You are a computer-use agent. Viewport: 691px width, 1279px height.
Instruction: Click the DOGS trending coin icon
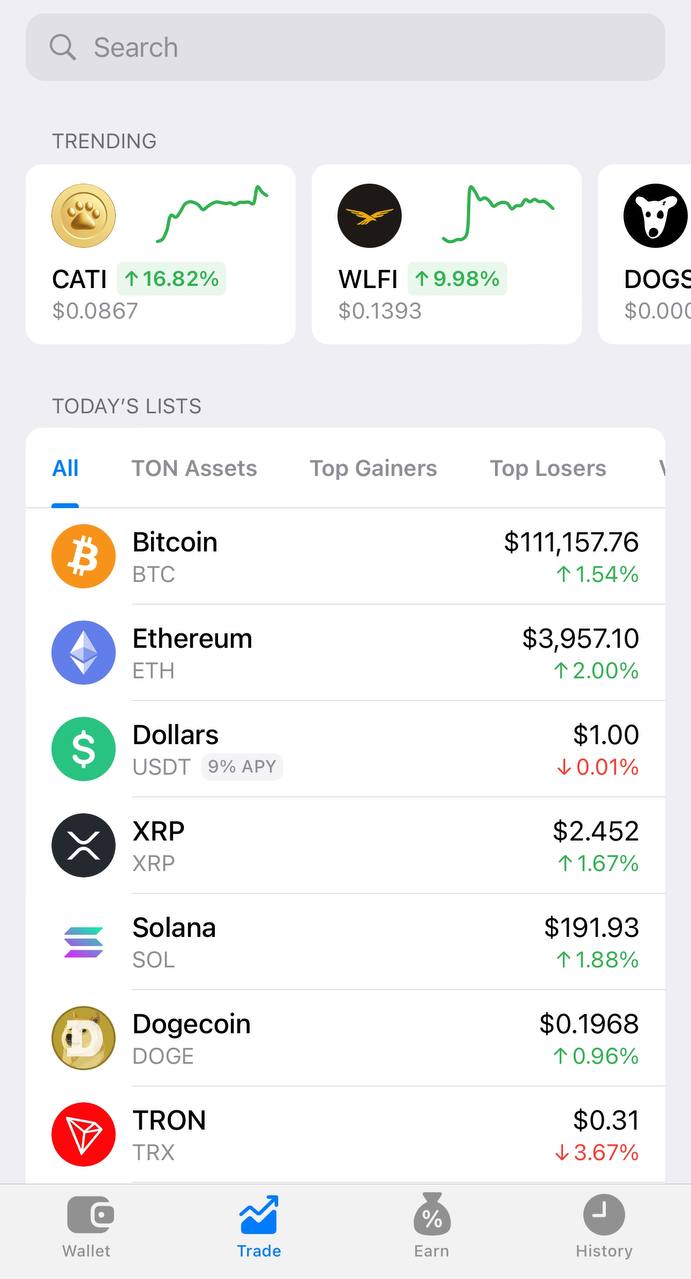tap(655, 215)
